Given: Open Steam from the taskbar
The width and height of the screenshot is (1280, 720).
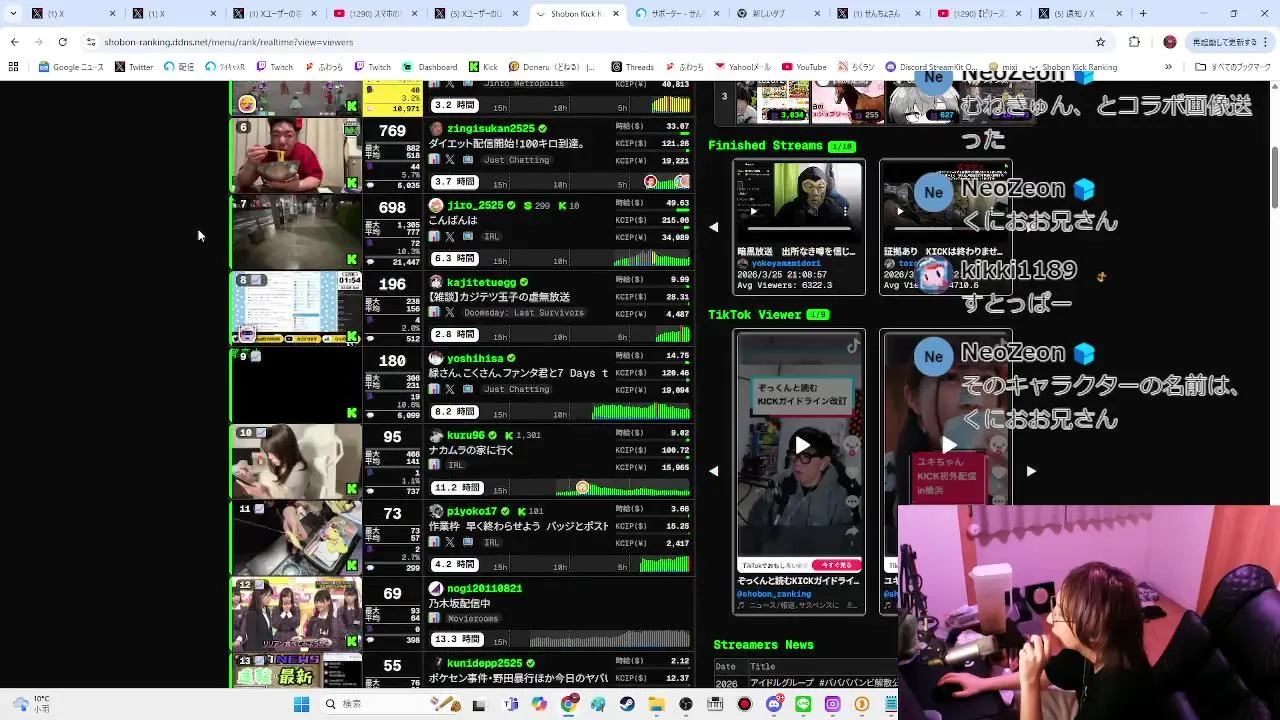Looking at the screenshot, I should pyautogui.click(x=627, y=704).
